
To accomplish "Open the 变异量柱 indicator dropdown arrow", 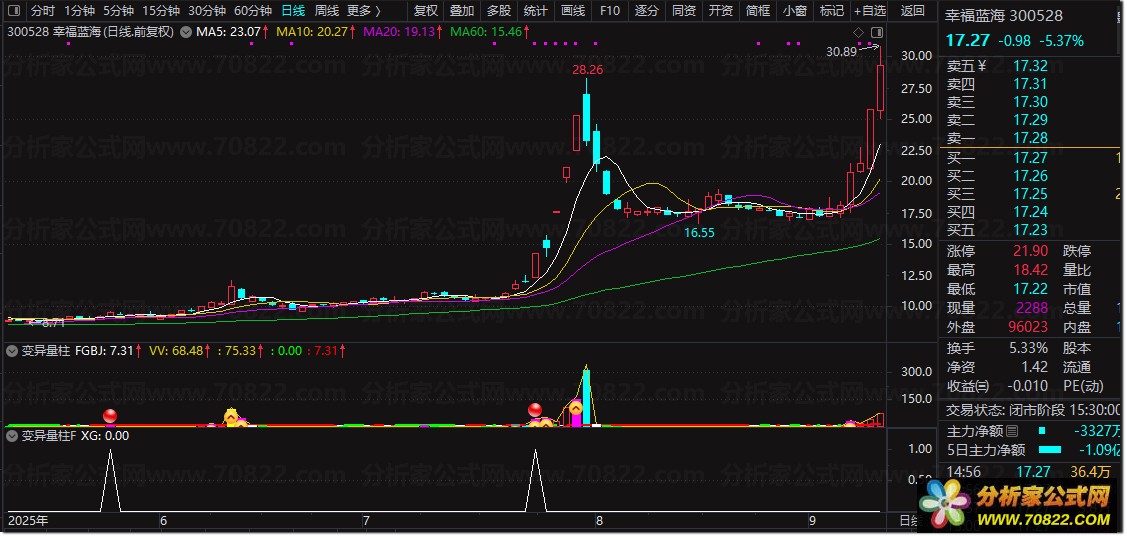I will tap(12, 351).
